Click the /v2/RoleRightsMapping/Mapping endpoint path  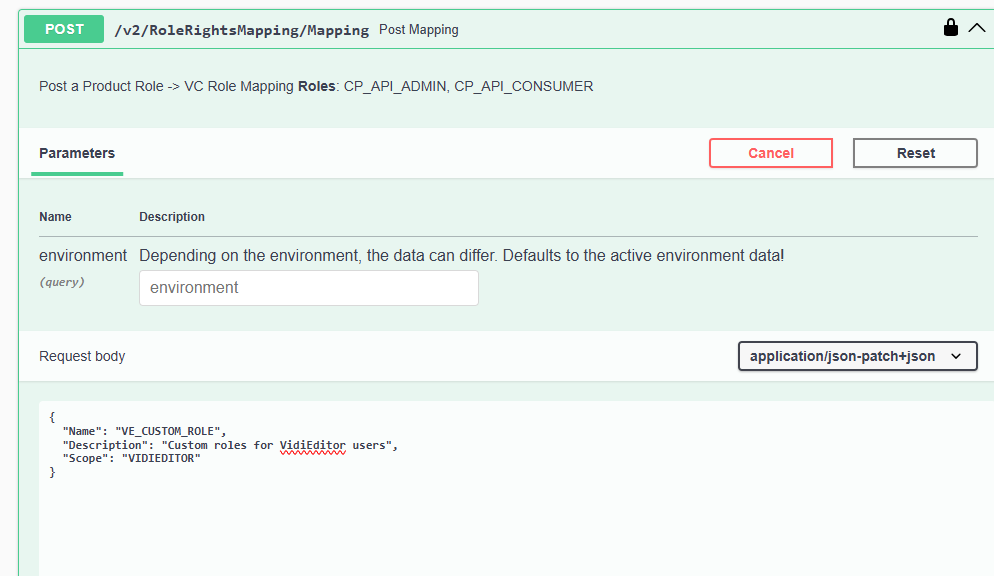pos(241,30)
